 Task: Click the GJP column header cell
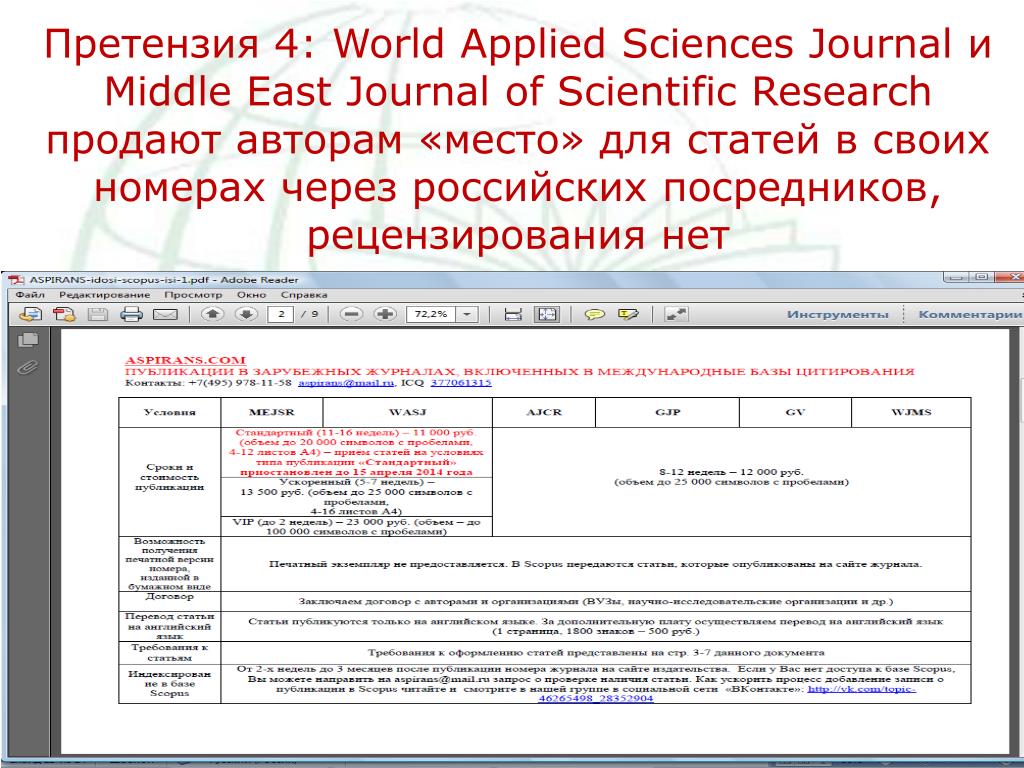(x=667, y=412)
